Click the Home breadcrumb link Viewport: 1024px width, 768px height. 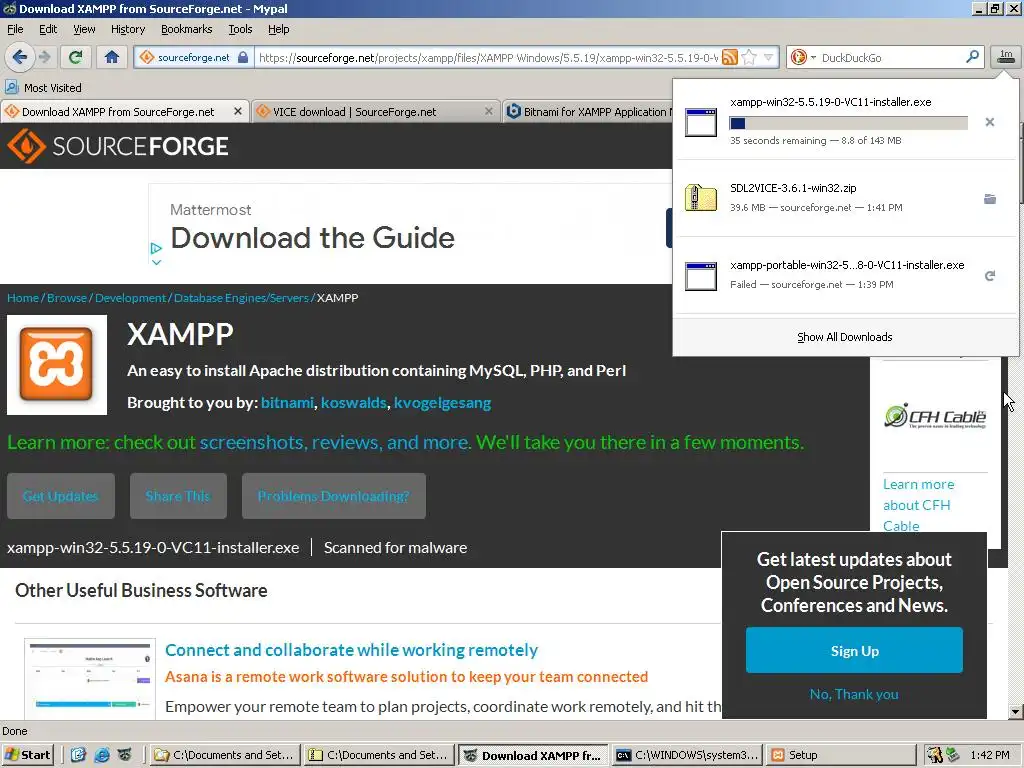click(23, 298)
